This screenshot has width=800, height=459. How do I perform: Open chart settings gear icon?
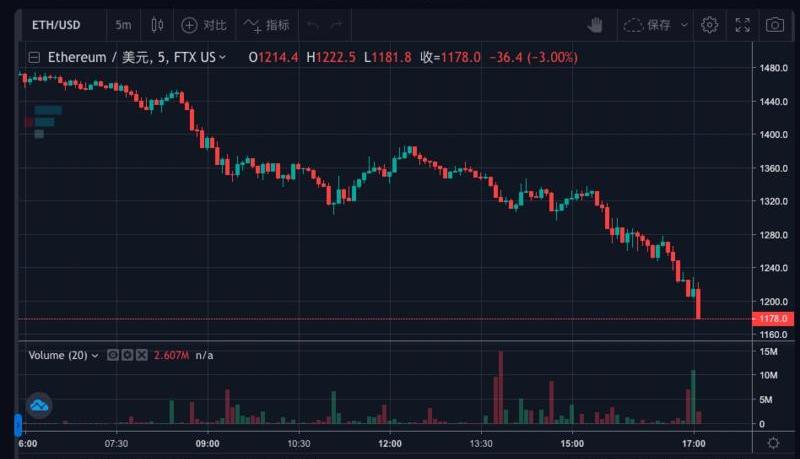click(x=709, y=24)
